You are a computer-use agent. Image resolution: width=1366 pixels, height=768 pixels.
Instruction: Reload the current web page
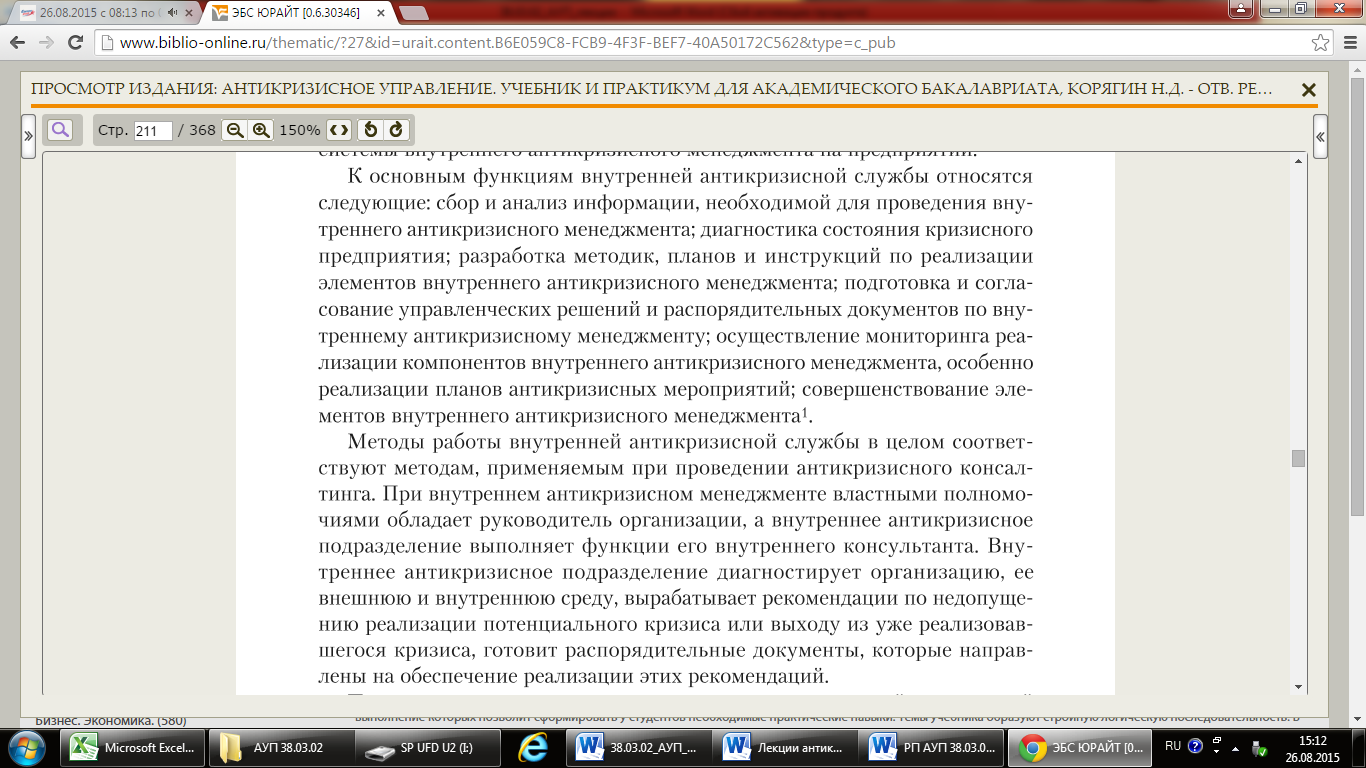(75, 43)
